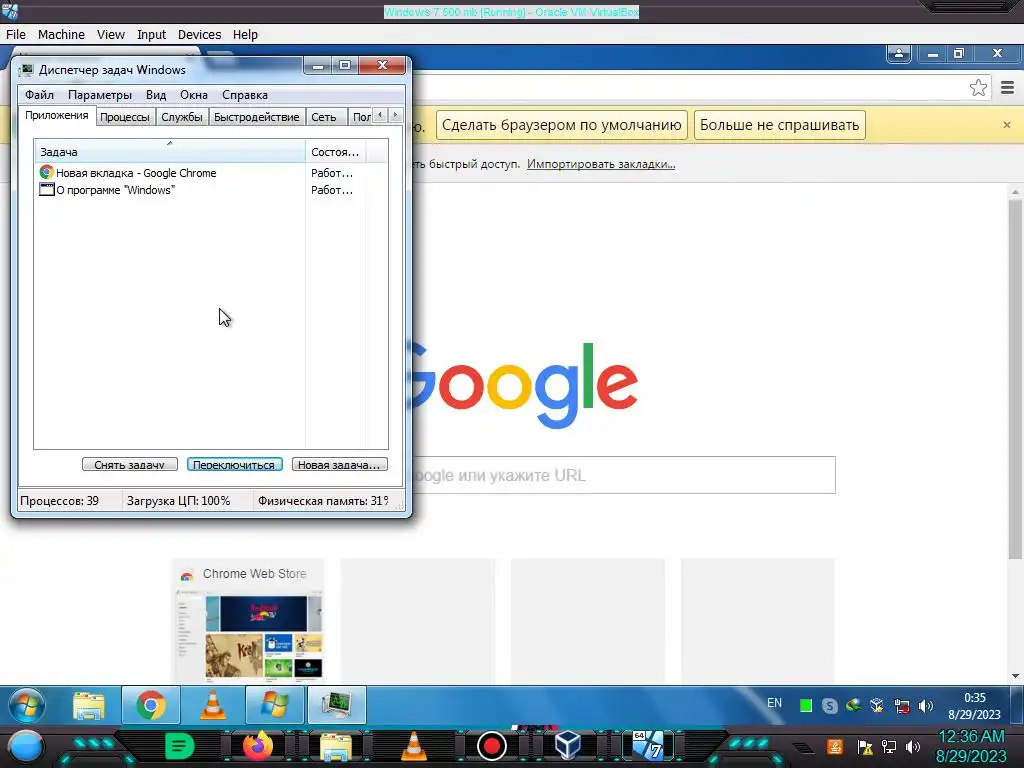Click the Задача column header to sort
This screenshot has width=1024, height=768.
pos(170,152)
